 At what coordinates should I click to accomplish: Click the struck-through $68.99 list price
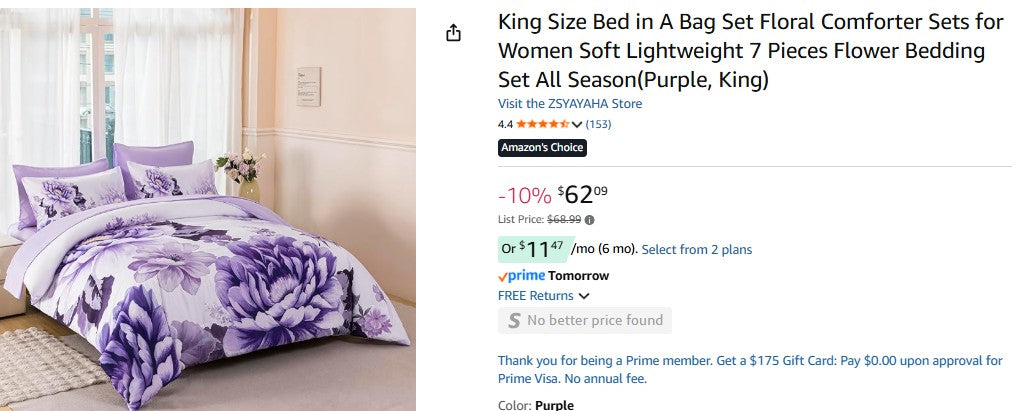coord(564,220)
